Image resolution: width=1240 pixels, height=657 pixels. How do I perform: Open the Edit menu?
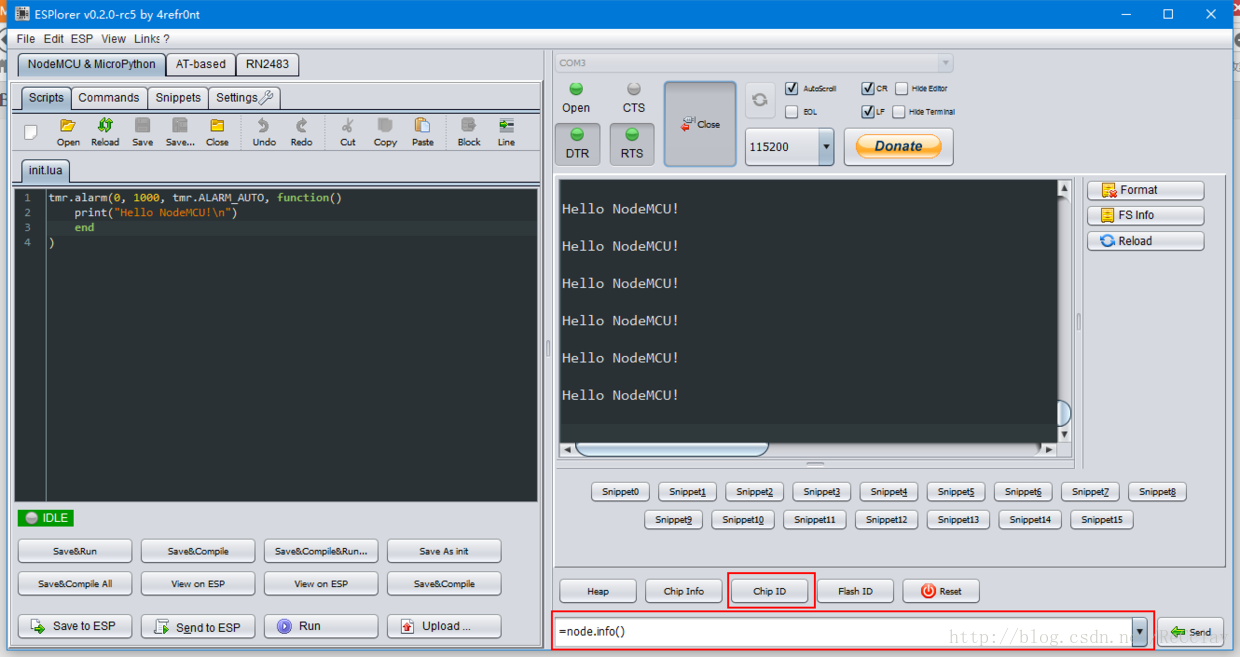(x=54, y=39)
